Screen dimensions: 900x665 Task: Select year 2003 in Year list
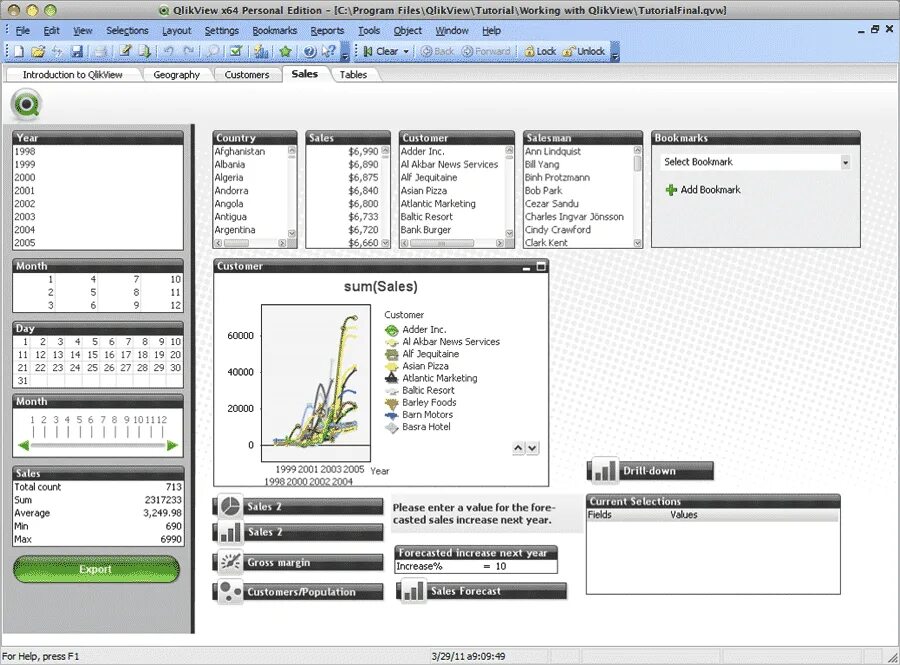pos(98,216)
